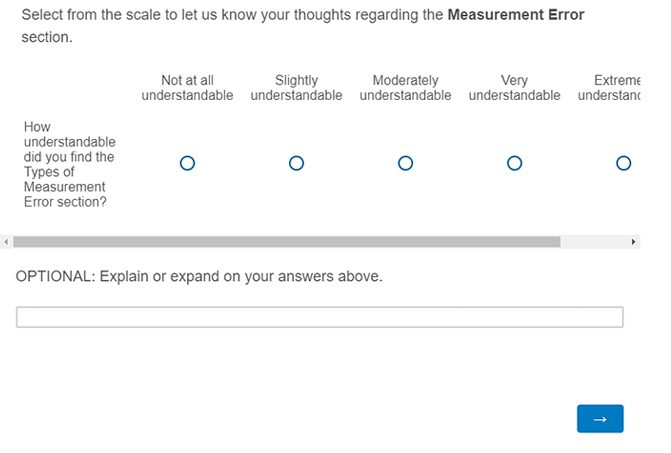The image size is (671, 453).
Task: Click the 'Not at all understandable' column label
Action: tap(187, 88)
